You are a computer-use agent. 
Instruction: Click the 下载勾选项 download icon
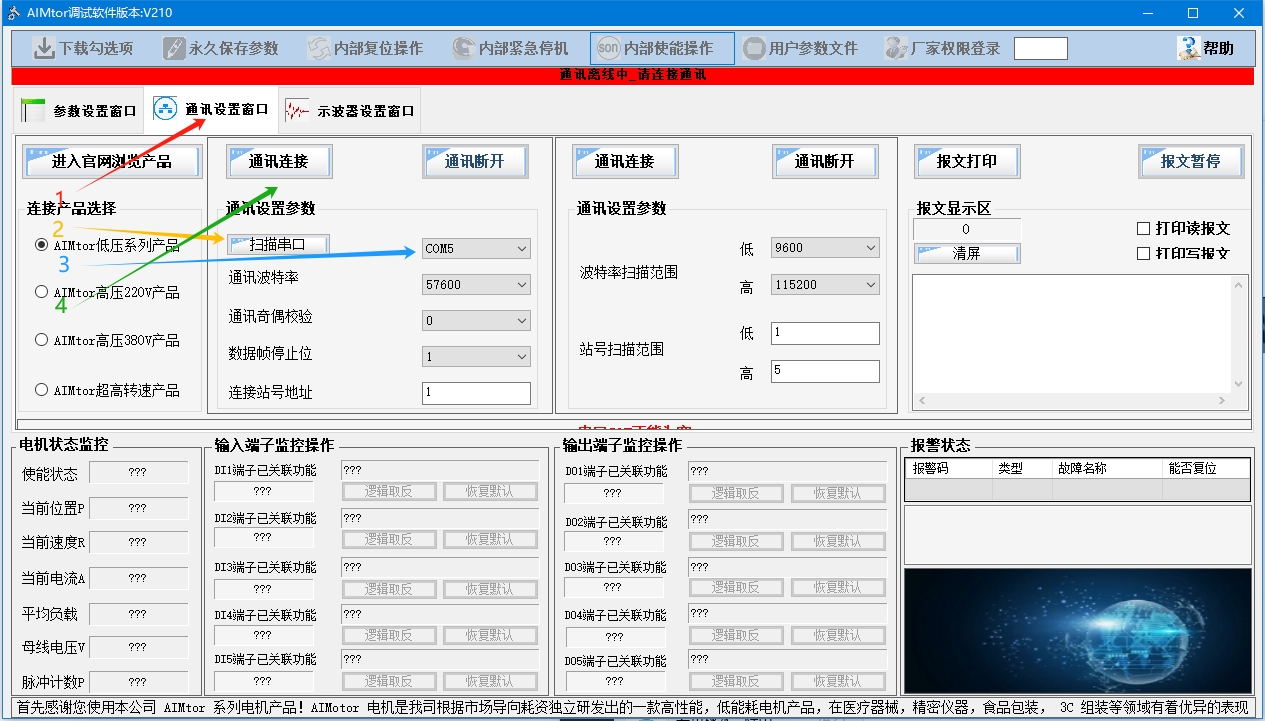tap(44, 48)
